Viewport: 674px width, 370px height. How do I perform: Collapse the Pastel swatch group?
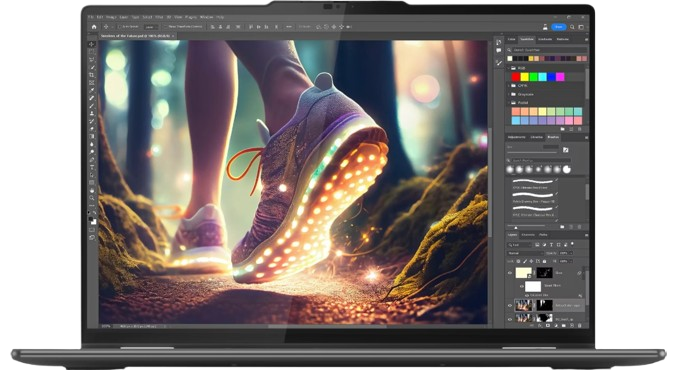coord(509,103)
